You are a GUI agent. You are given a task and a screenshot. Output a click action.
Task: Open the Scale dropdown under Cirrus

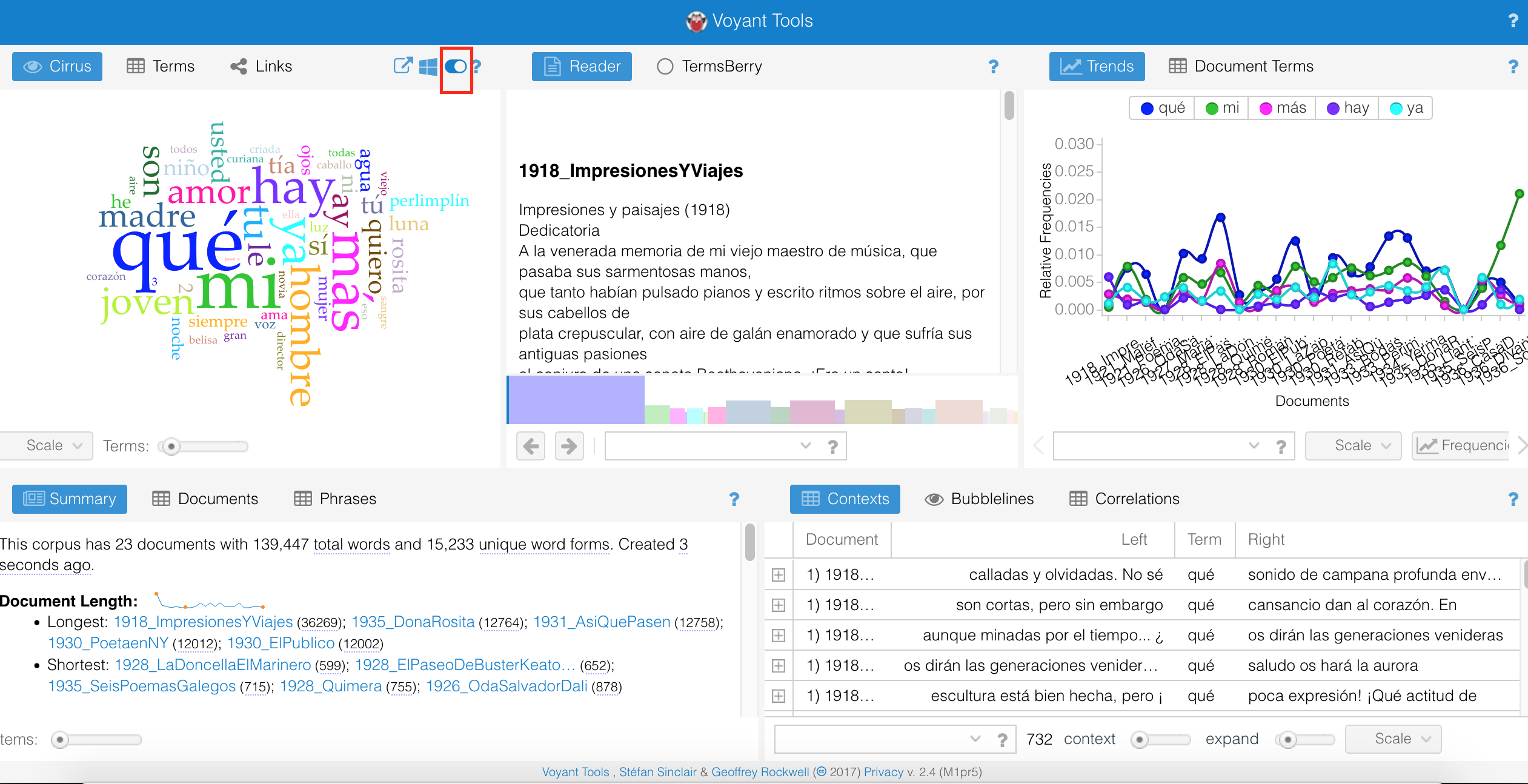(x=51, y=446)
